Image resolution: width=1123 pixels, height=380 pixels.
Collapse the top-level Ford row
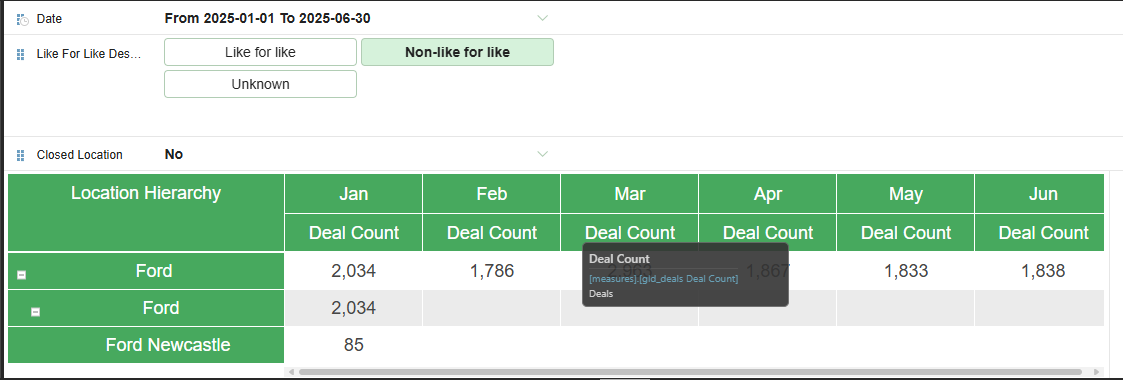point(21,275)
